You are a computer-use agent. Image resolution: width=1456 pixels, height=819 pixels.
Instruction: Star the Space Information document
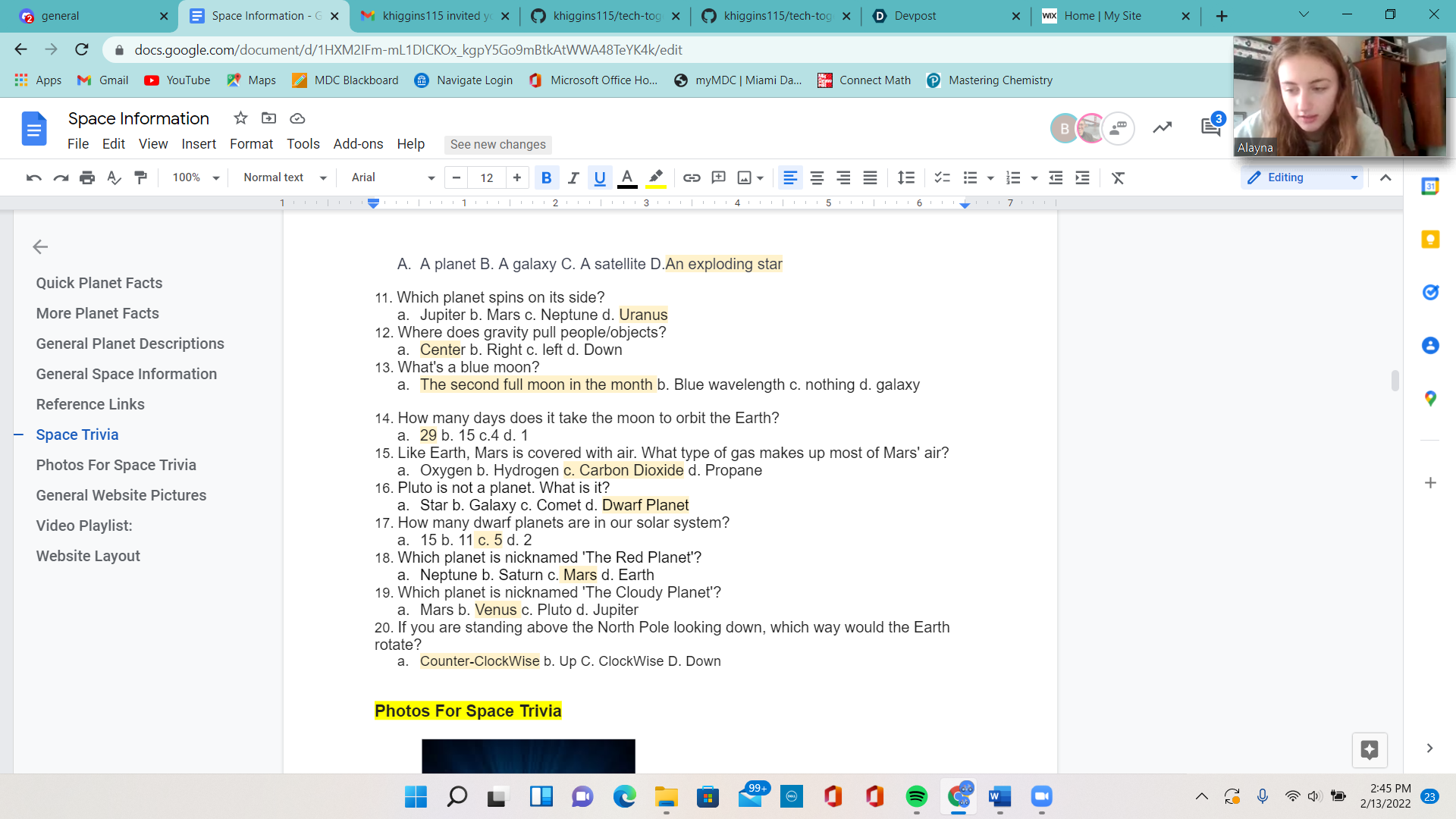[x=240, y=118]
